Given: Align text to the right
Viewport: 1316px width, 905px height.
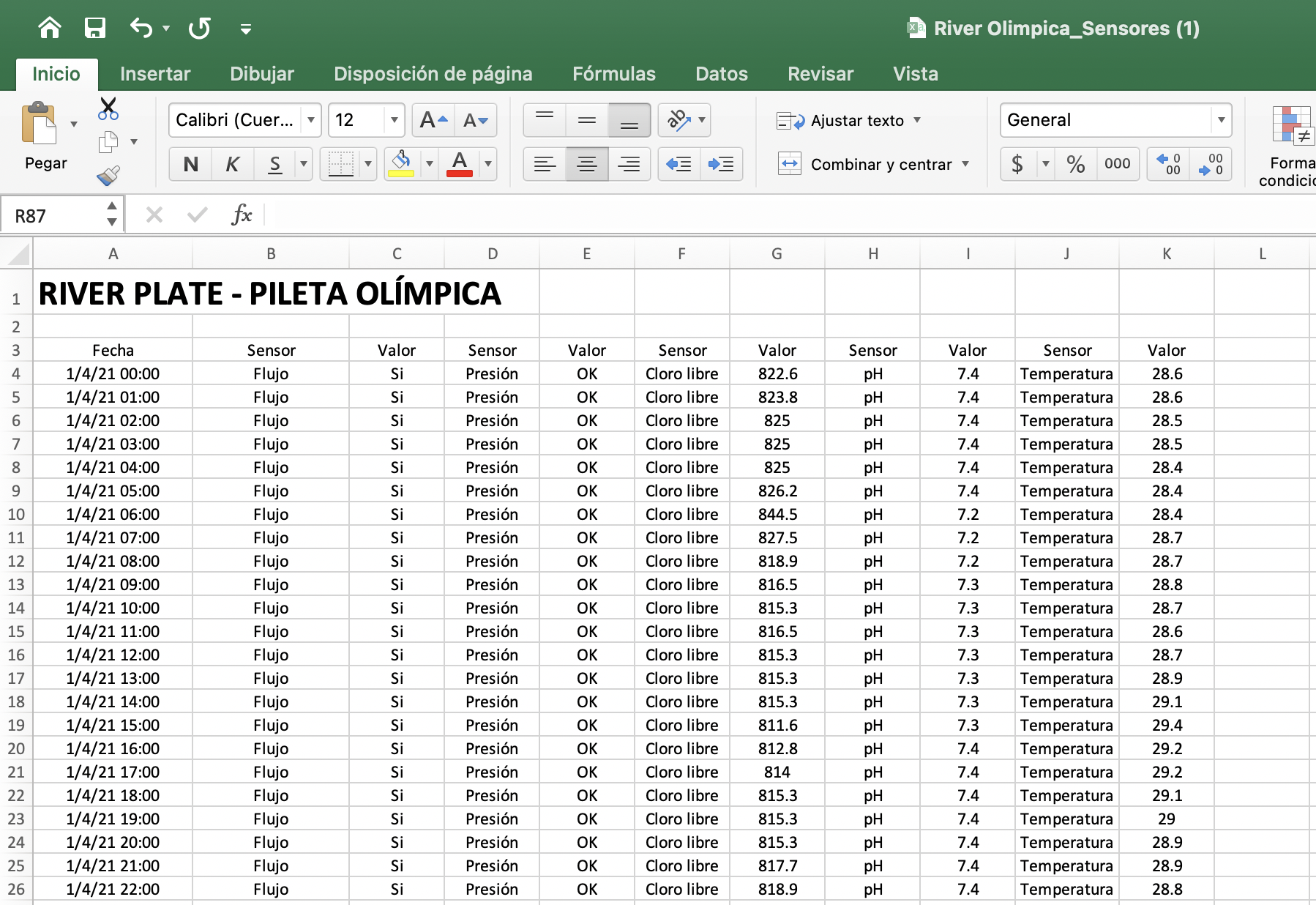Looking at the screenshot, I should point(629,164).
